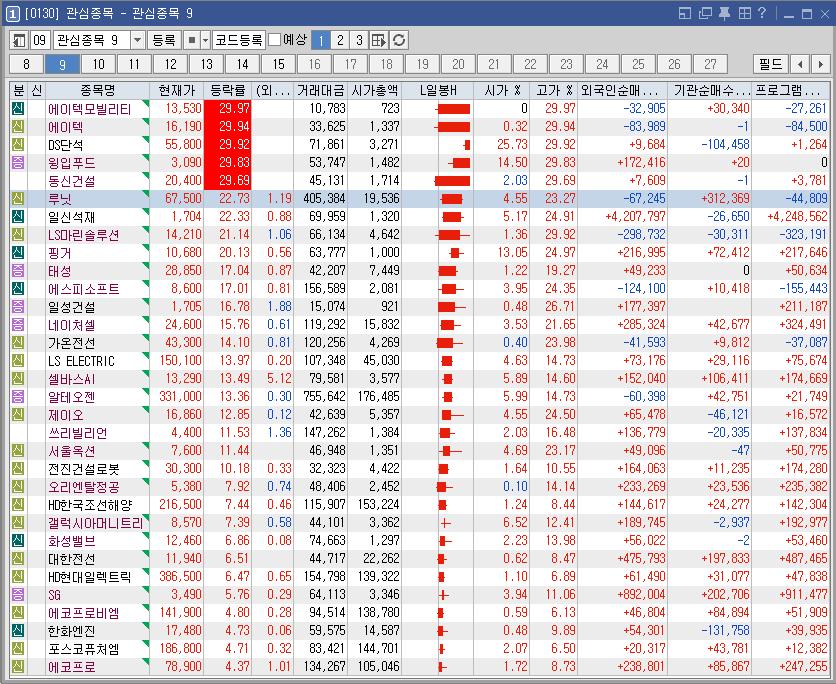Sort by the 기관순매수 column header
The height and width of the screenshot is (684, 836).
710,91
